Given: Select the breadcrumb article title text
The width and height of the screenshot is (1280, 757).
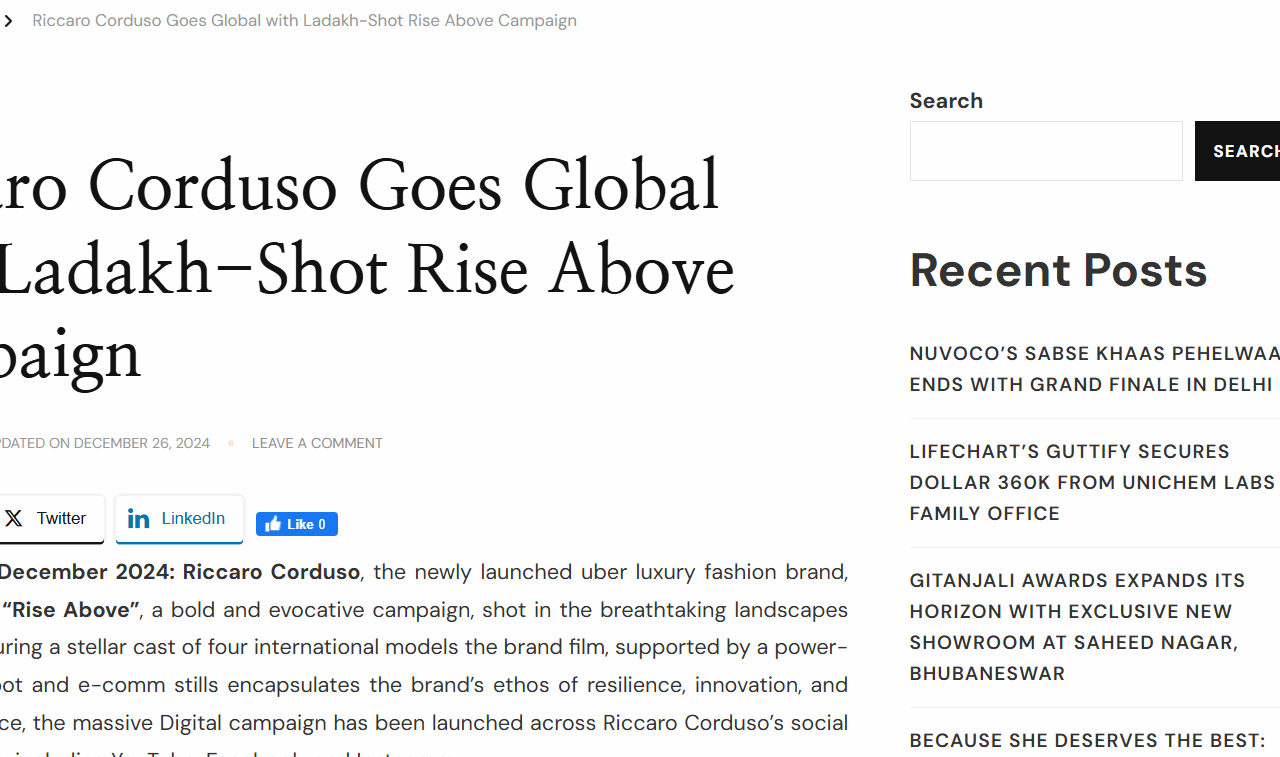Looking at the screenshot, I should tap(304, 21).
